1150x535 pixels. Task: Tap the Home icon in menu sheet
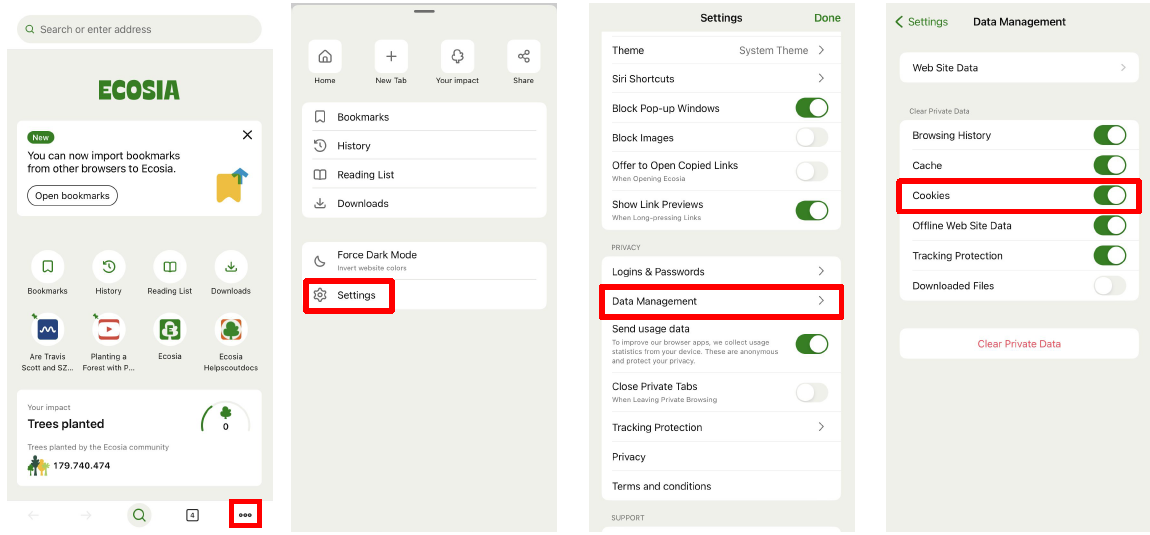click(x=325, y=57)
